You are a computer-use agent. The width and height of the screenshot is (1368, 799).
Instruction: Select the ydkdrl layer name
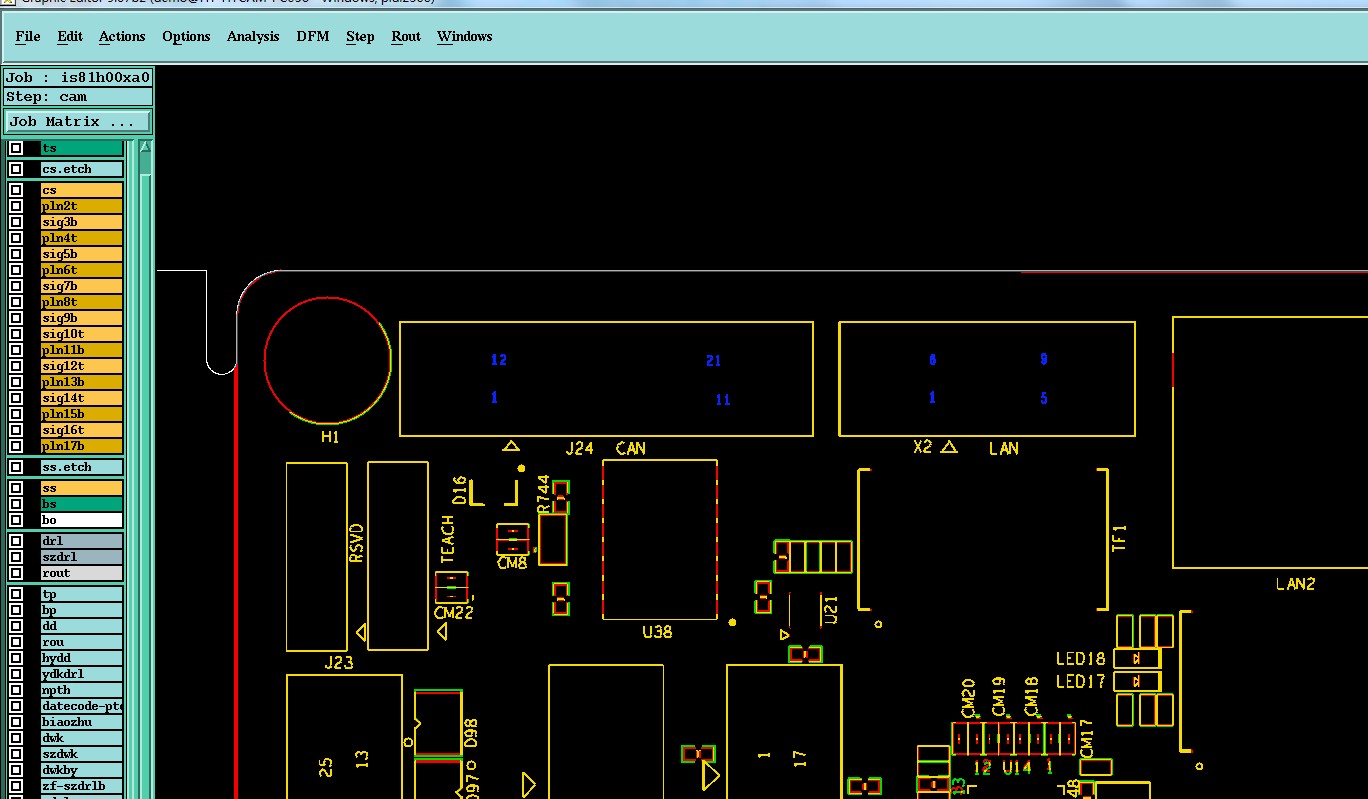click(82, 674)
